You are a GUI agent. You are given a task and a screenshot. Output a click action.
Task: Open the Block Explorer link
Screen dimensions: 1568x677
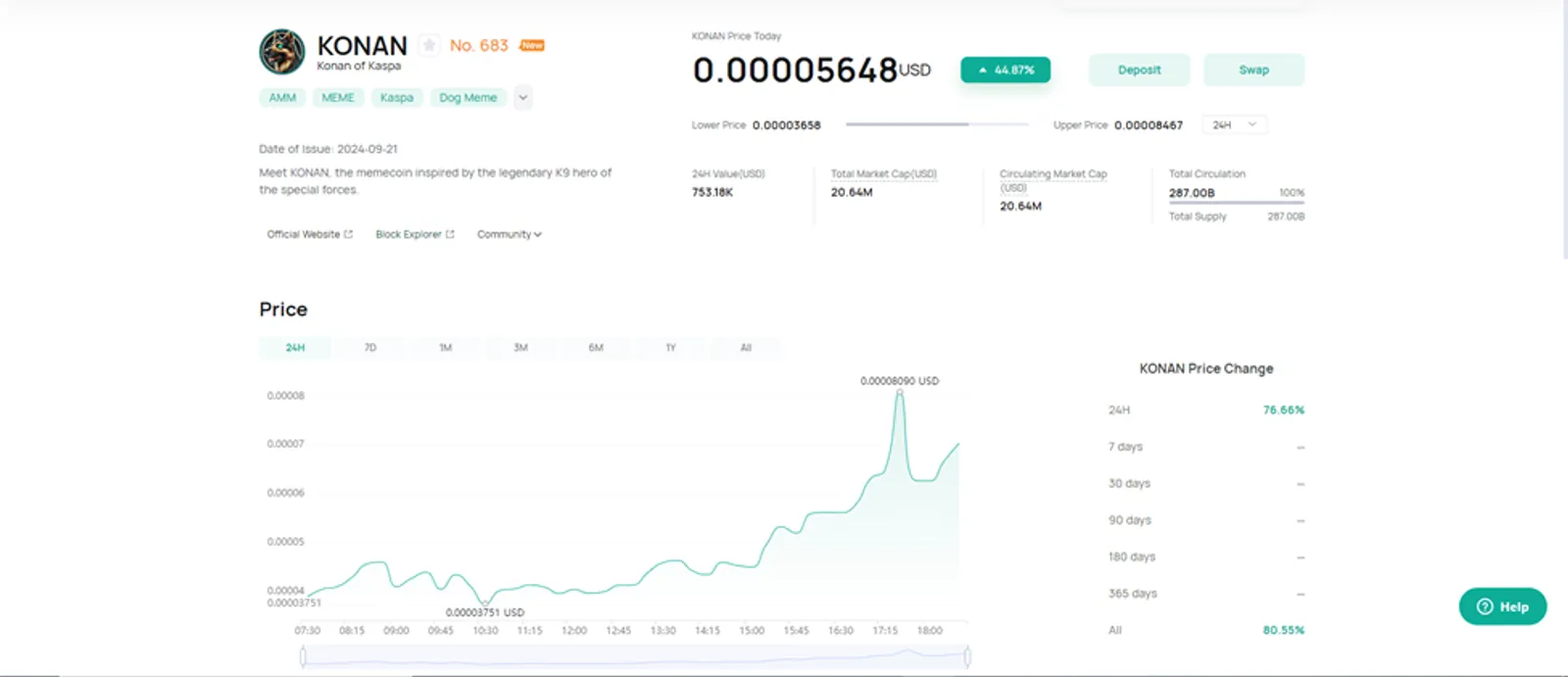pyautogui.click(x=415, y=234)
